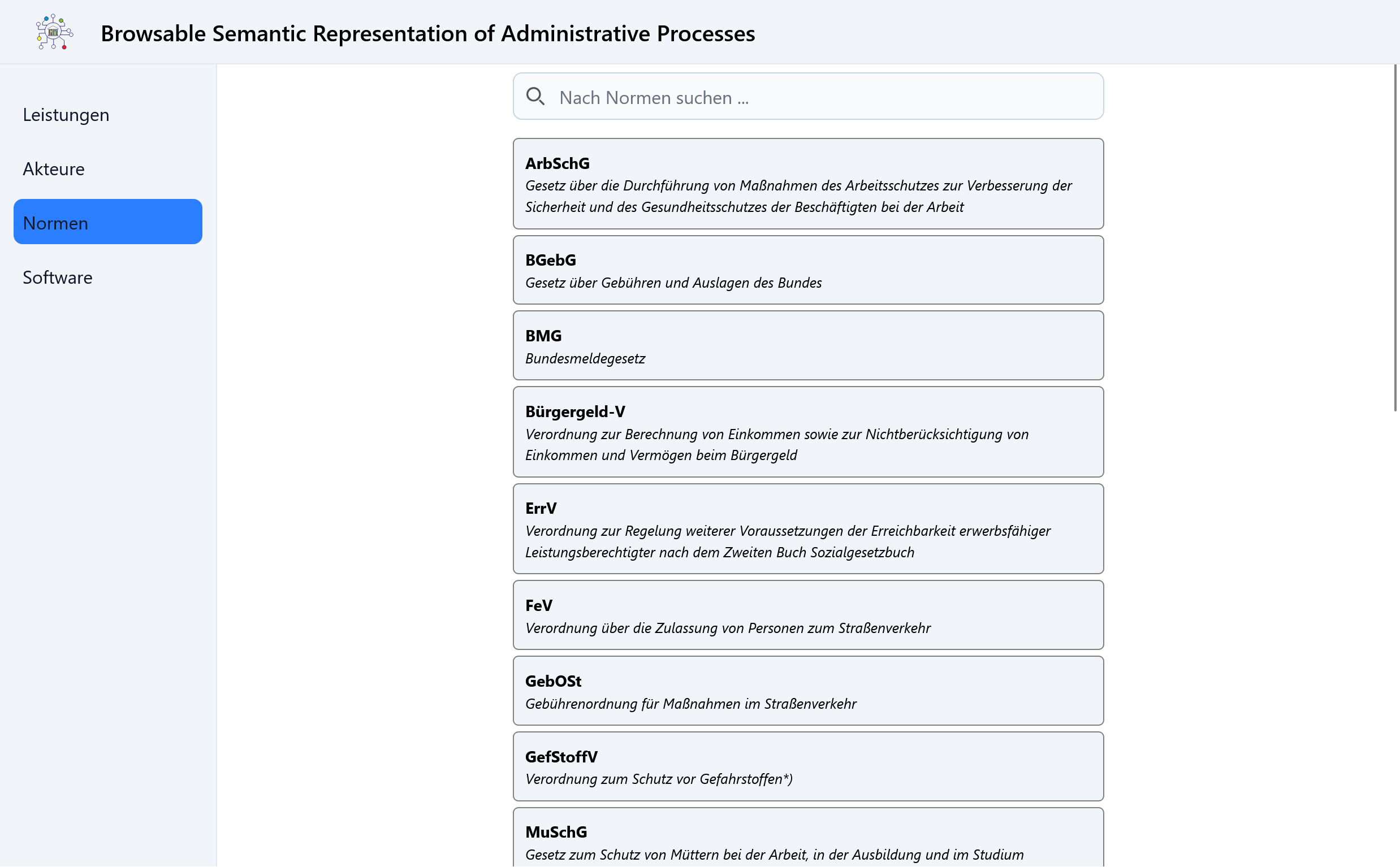
Task: Open the BMG Bundesmeldegesetz entry
Action: click(806, 345)
